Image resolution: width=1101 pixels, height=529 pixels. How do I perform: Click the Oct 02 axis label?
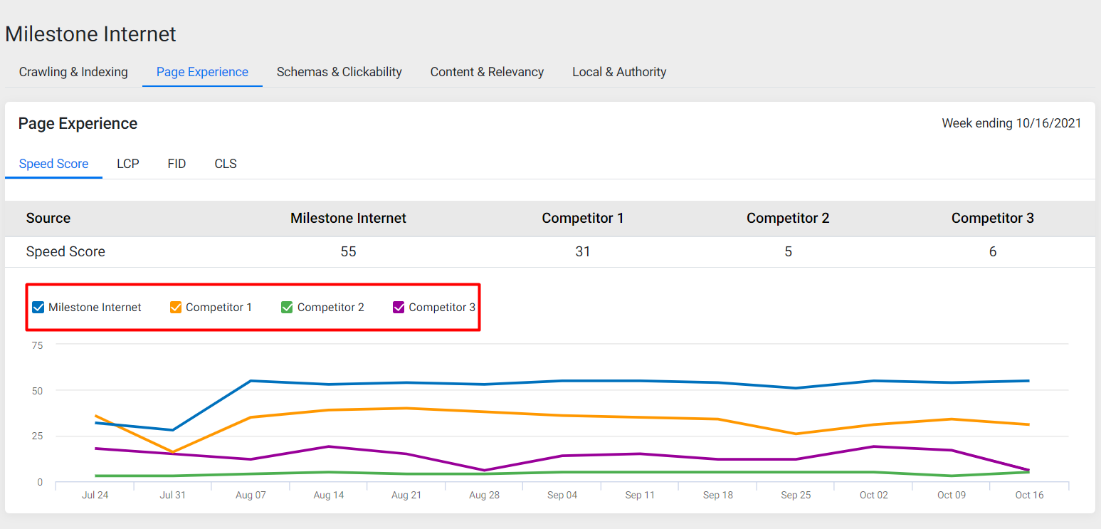[x=873, y=495]
